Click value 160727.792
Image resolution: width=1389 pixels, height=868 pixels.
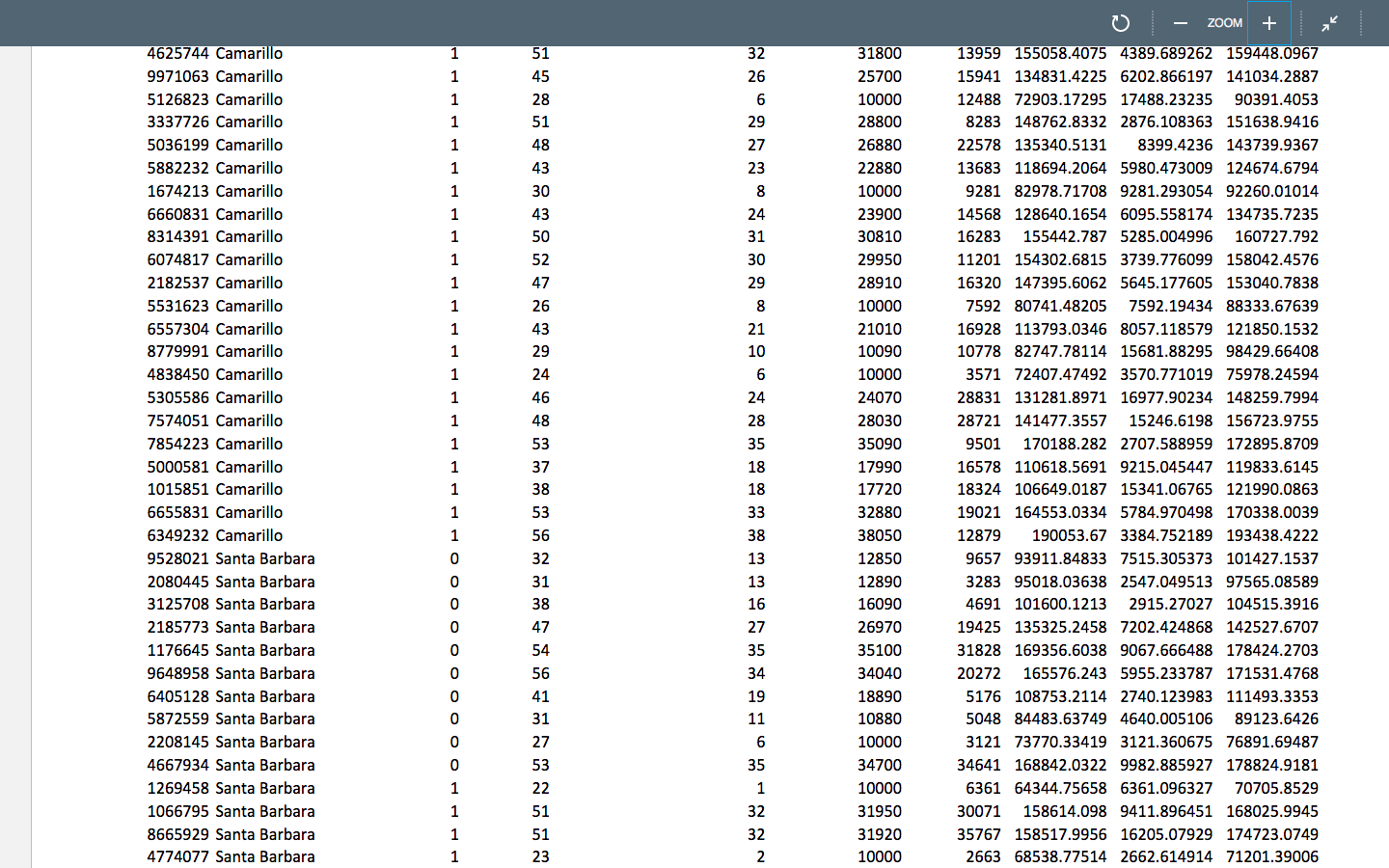[x=1276, y=236]
